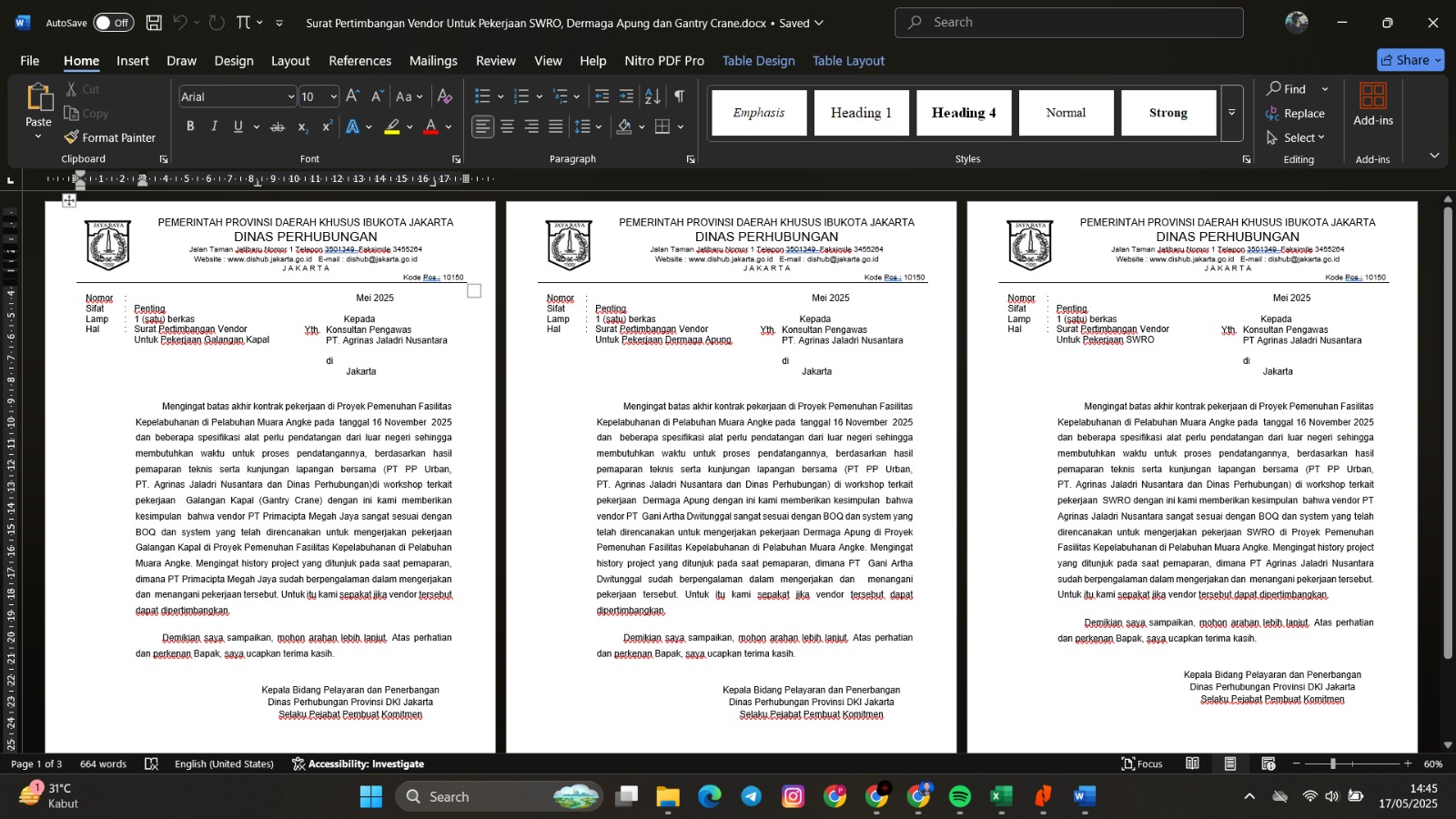Image resolution: width=1456 pixels, height=819 pixels.
Task: Toggle Bold formatting
Action: (190, 126)
